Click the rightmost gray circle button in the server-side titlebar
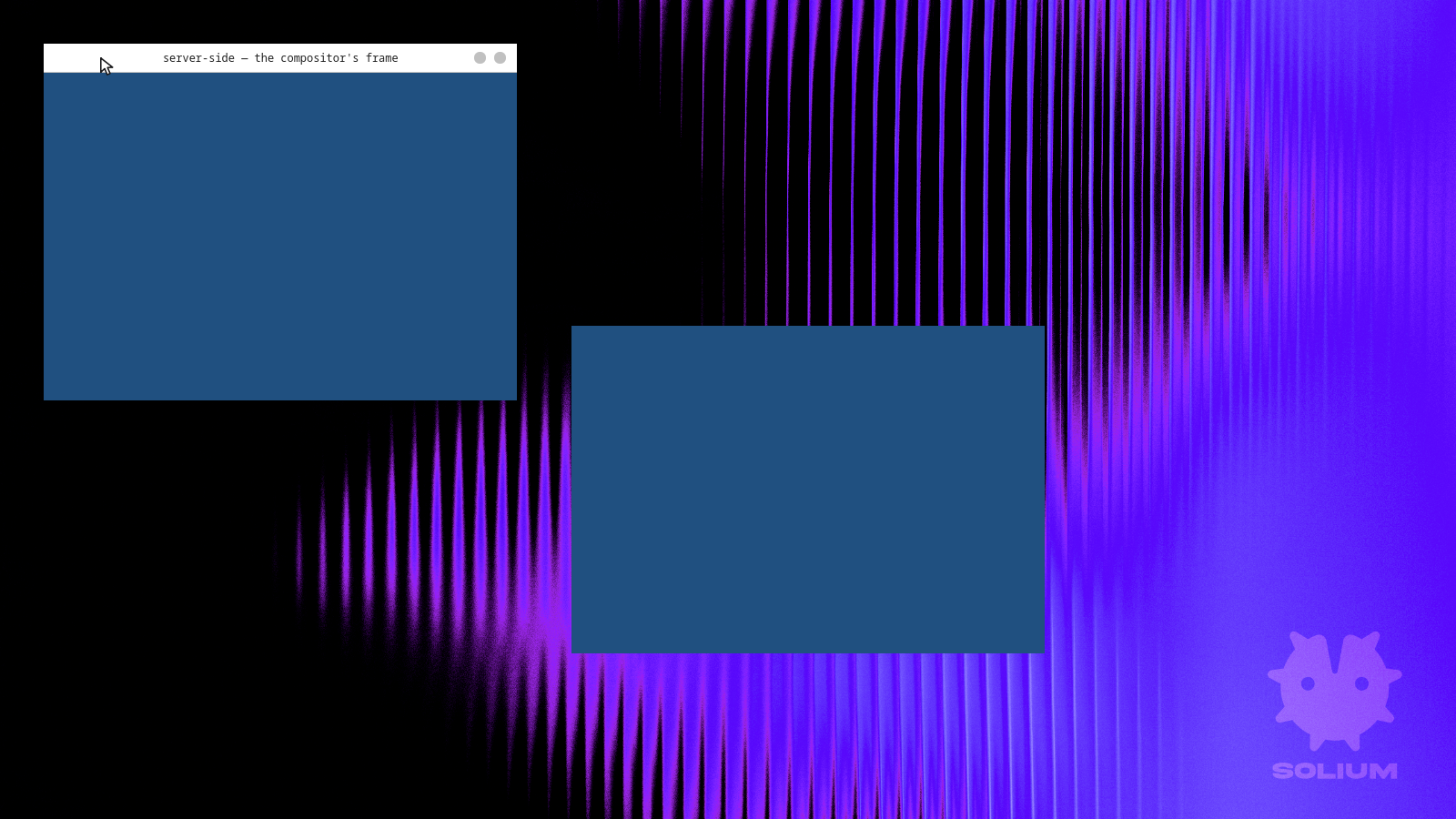This screenshot has width=1456, height=819. click(x=500, y=58)
